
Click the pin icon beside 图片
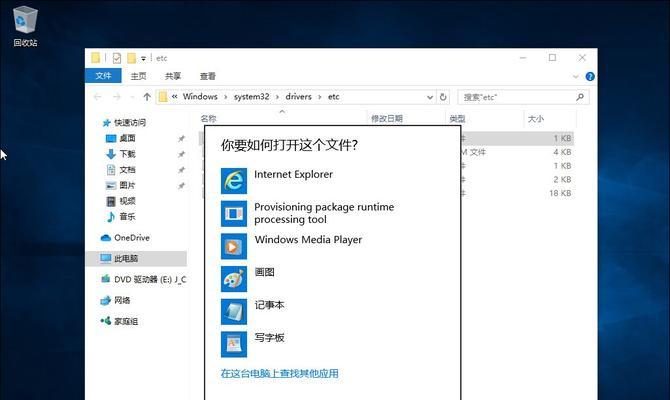(181, 185)
